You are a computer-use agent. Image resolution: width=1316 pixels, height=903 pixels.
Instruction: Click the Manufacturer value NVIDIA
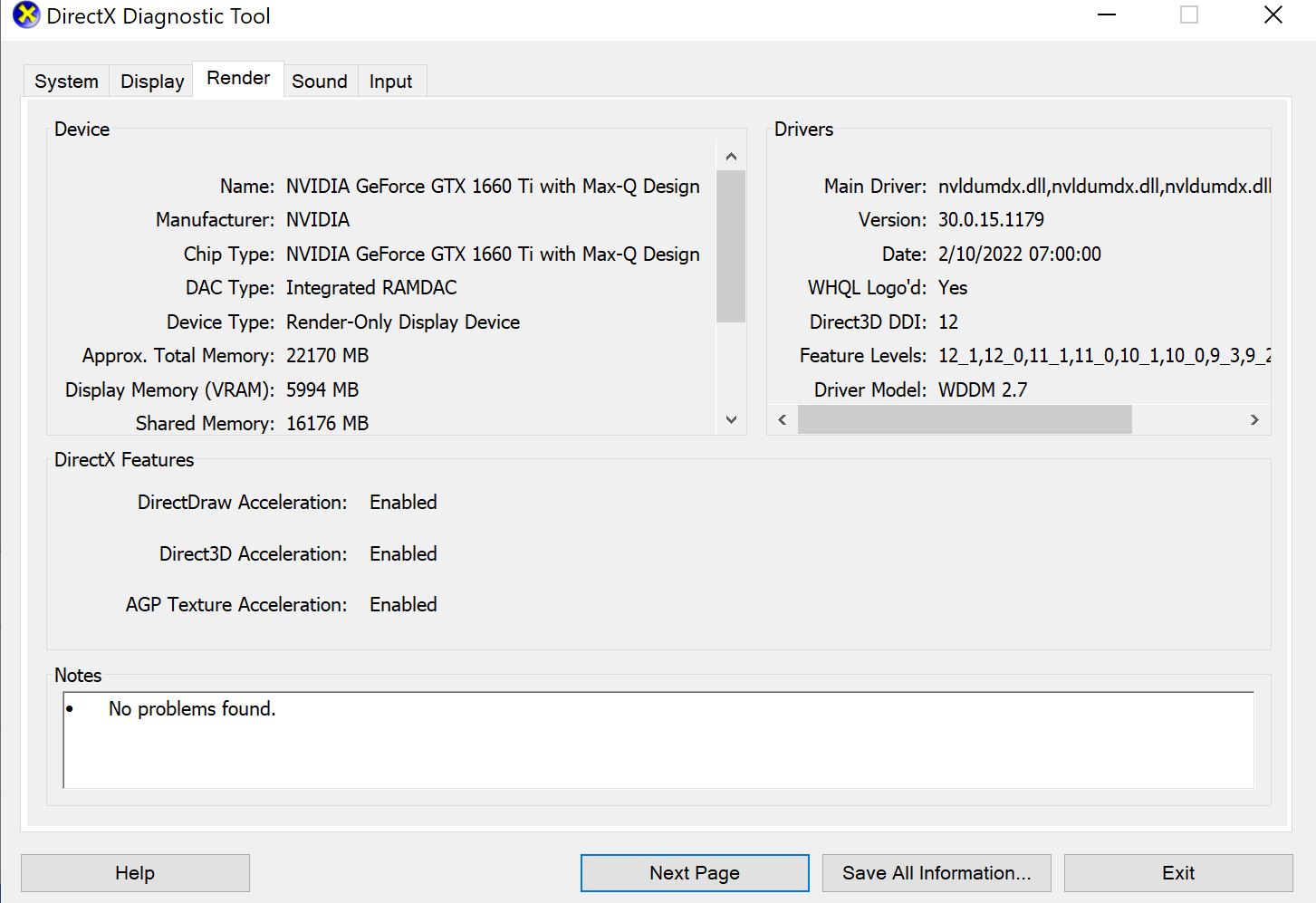click(318, 220)
